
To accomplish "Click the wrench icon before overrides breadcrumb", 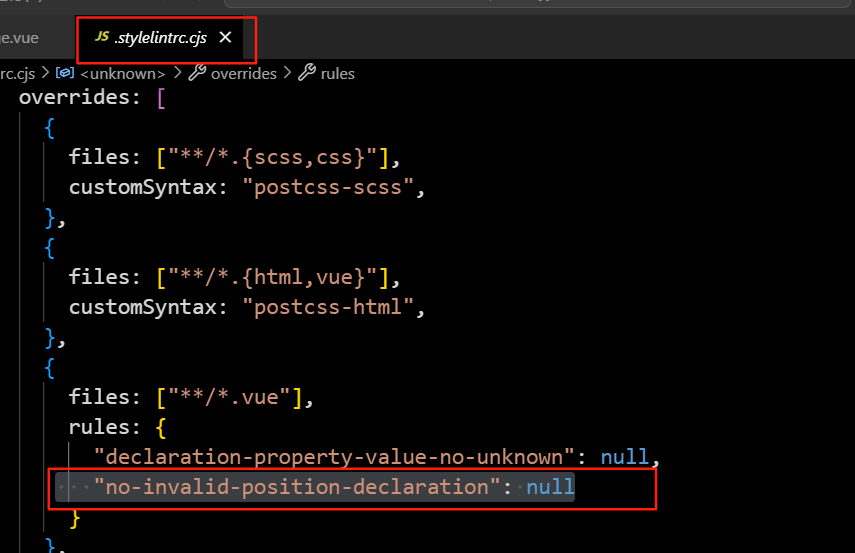I will pos(197,73).
